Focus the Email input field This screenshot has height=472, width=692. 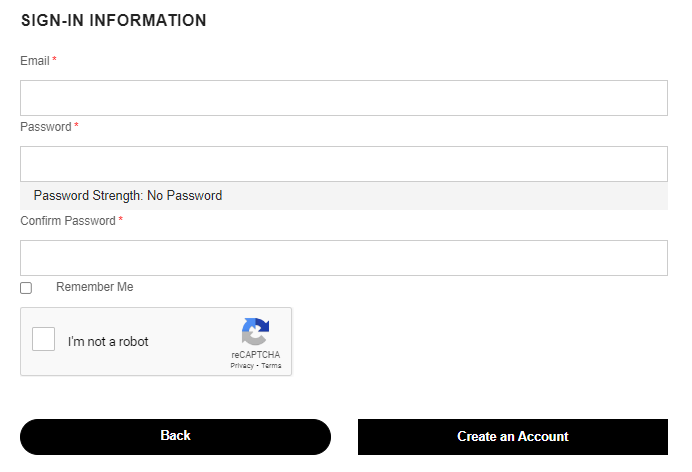click(344, 98)
